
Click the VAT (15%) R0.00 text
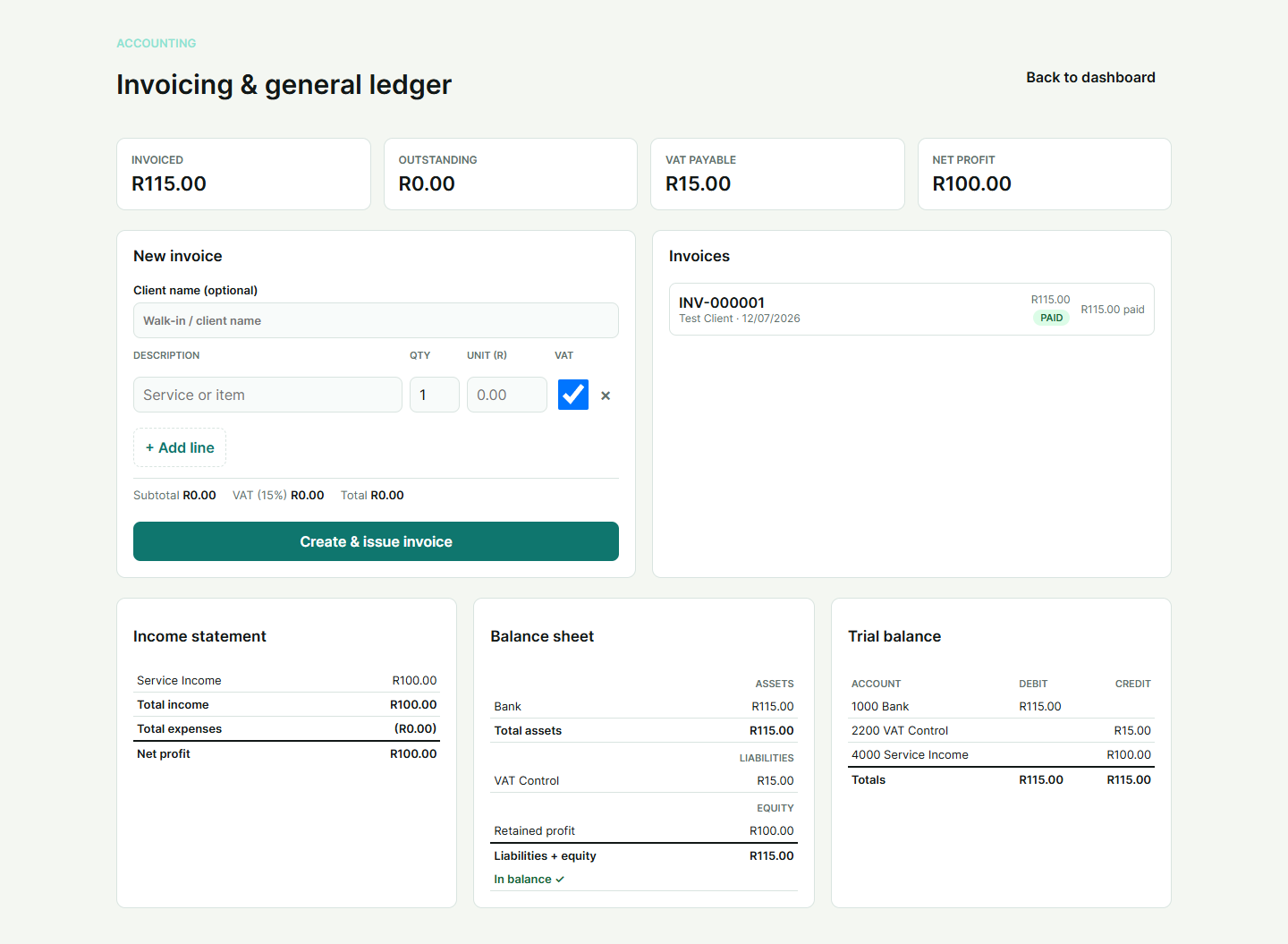pyautogui.click(x=278, y=495)
